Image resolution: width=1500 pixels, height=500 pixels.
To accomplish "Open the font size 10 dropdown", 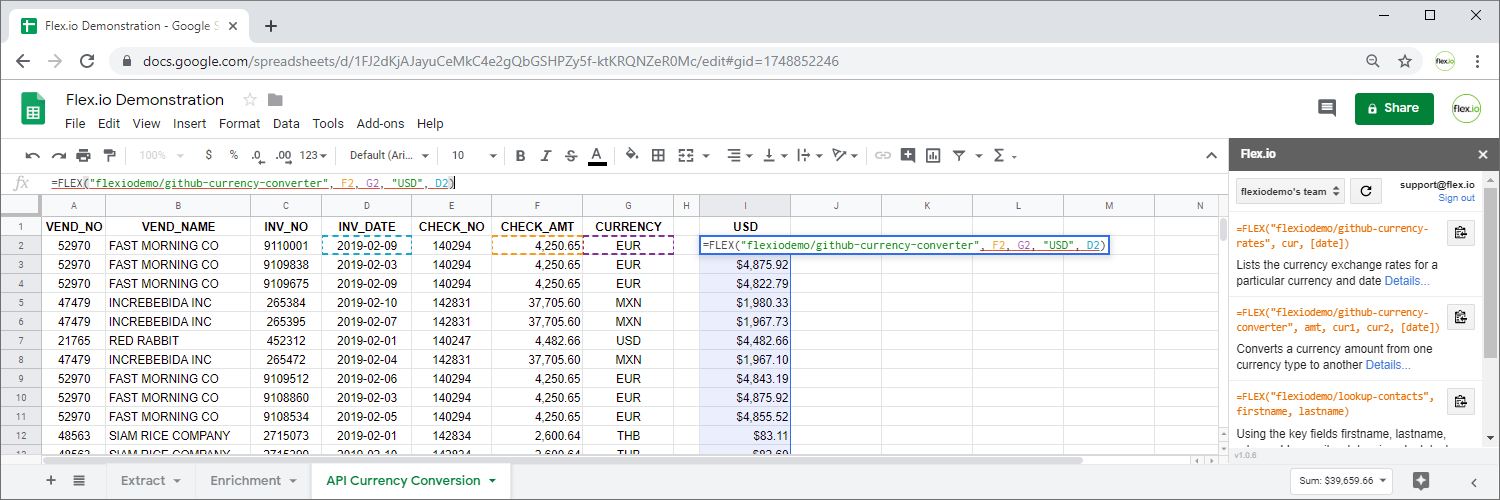I will [x=474, y=155].
